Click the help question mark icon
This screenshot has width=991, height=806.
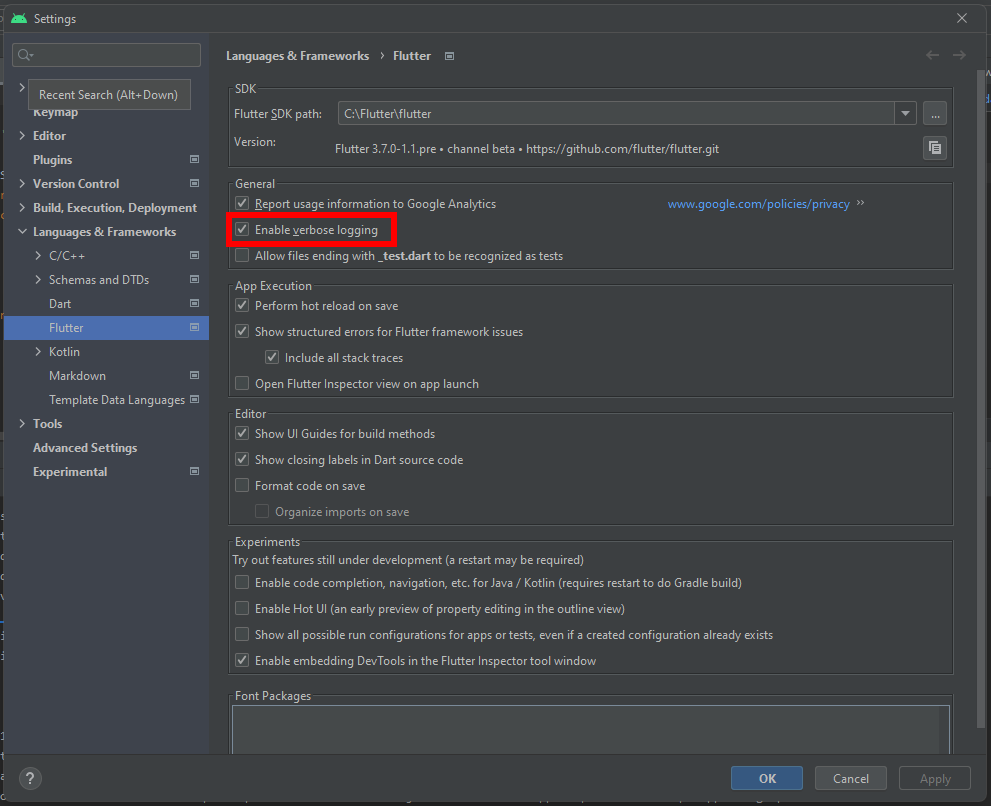pos(29,778)
